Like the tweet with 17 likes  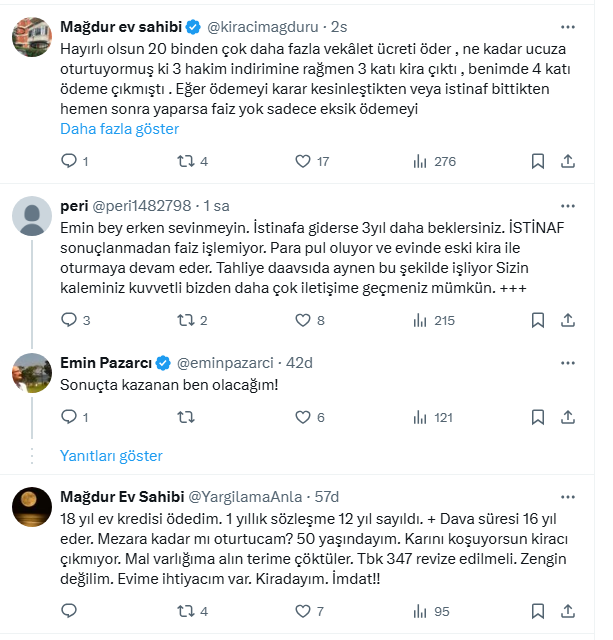click(303, 161)
